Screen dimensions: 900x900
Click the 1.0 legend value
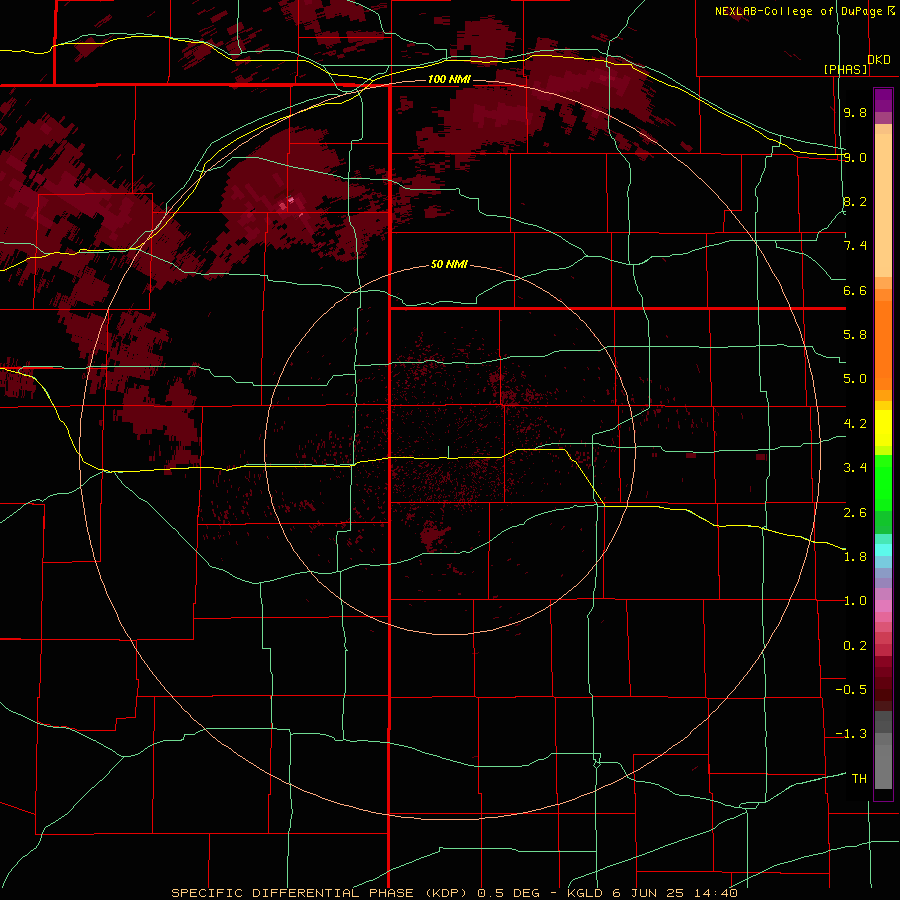(x=855, y=601)
